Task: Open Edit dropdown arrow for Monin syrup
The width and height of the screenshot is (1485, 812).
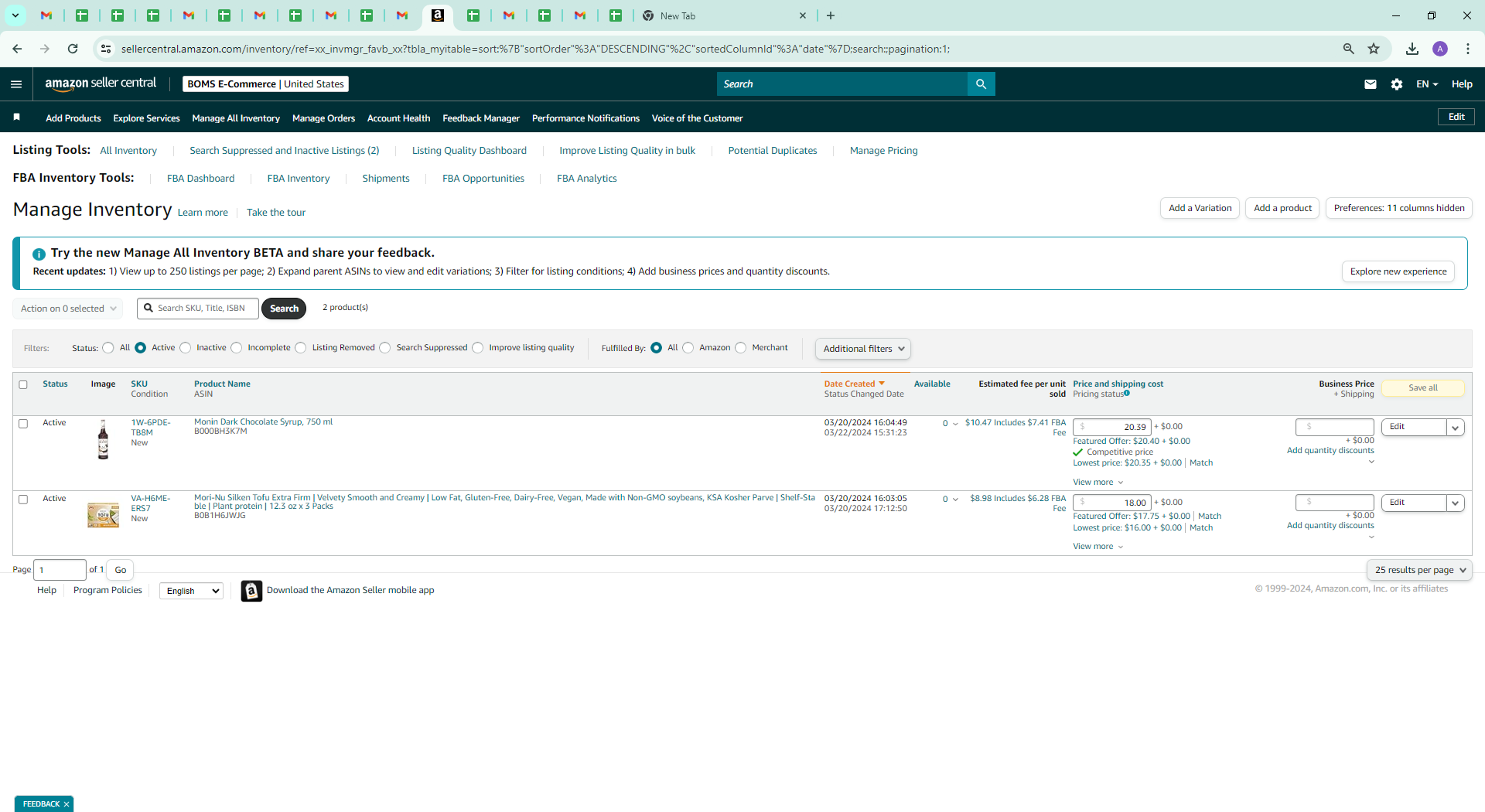Action: tap(1456, 428)
